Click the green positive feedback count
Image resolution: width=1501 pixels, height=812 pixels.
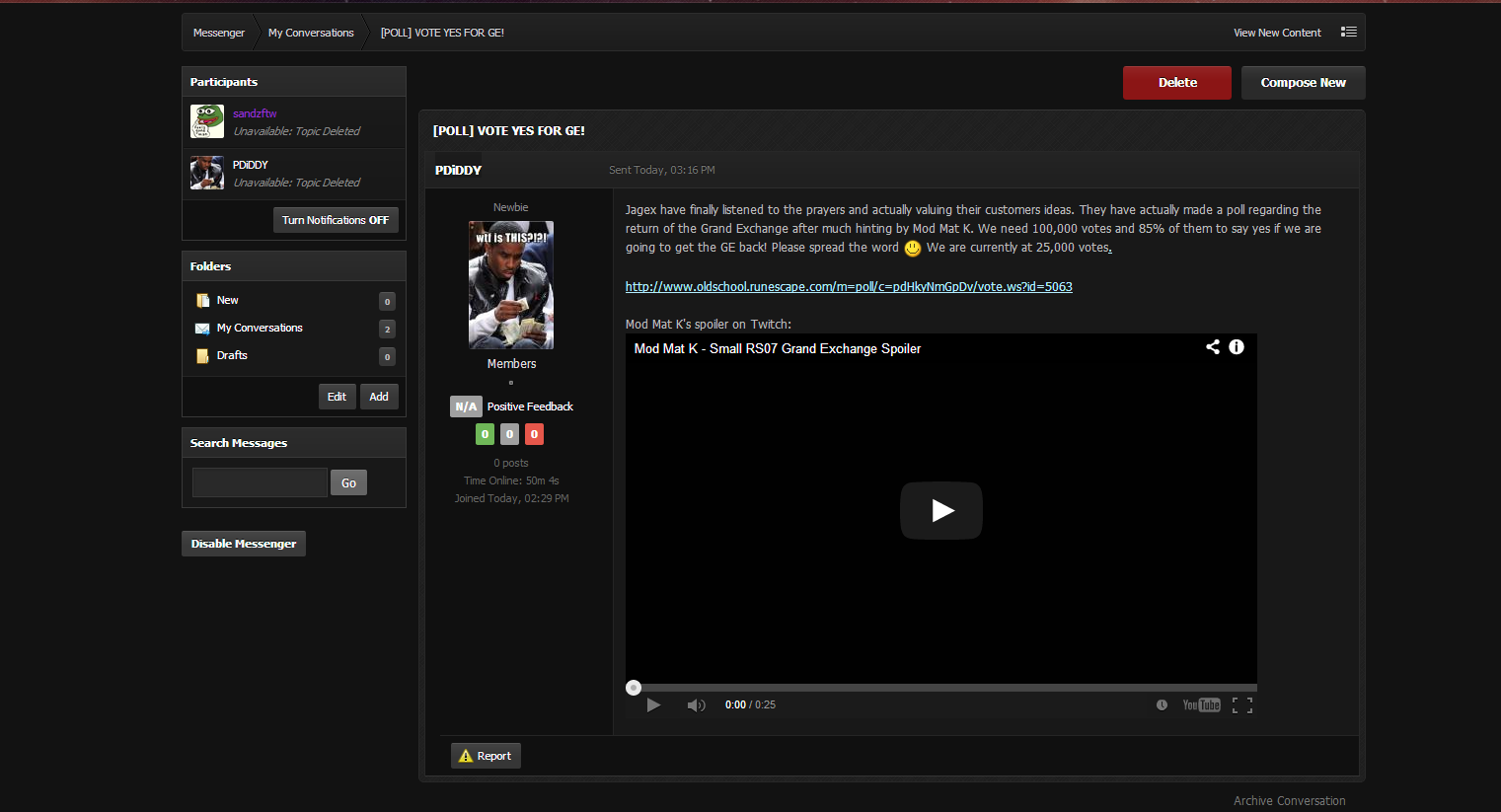[485, 434]
